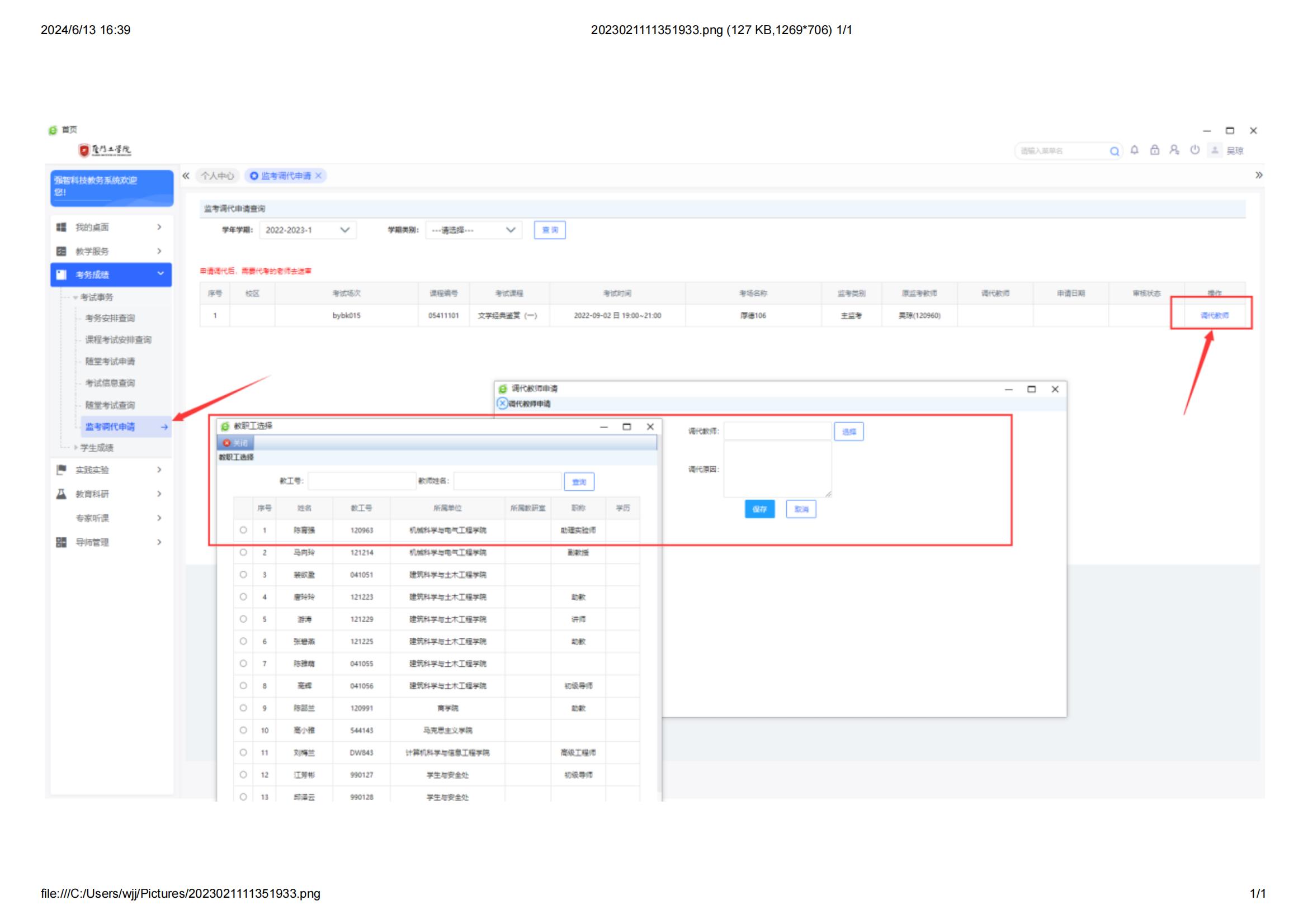Select radio button for row 5 游涛

243,619
